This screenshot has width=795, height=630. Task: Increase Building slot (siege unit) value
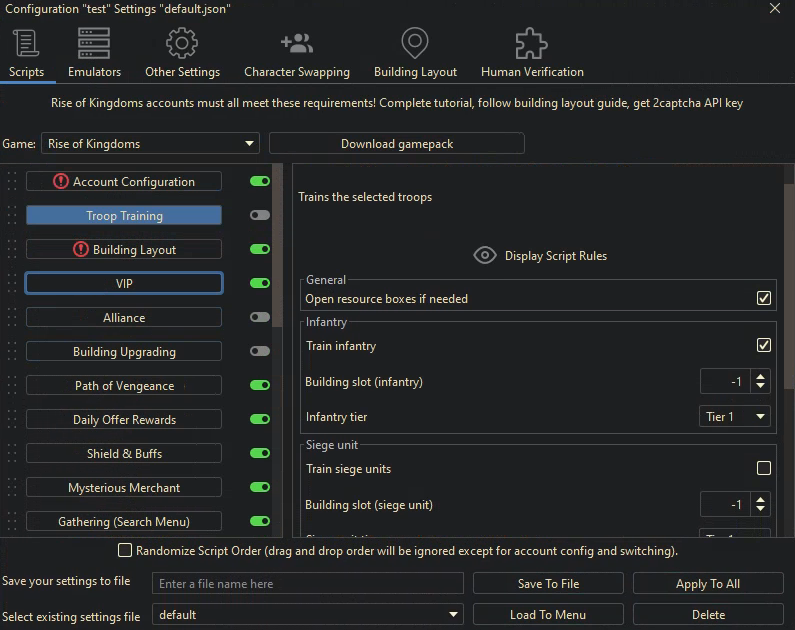pyautogui.click(x=761, y=500)
